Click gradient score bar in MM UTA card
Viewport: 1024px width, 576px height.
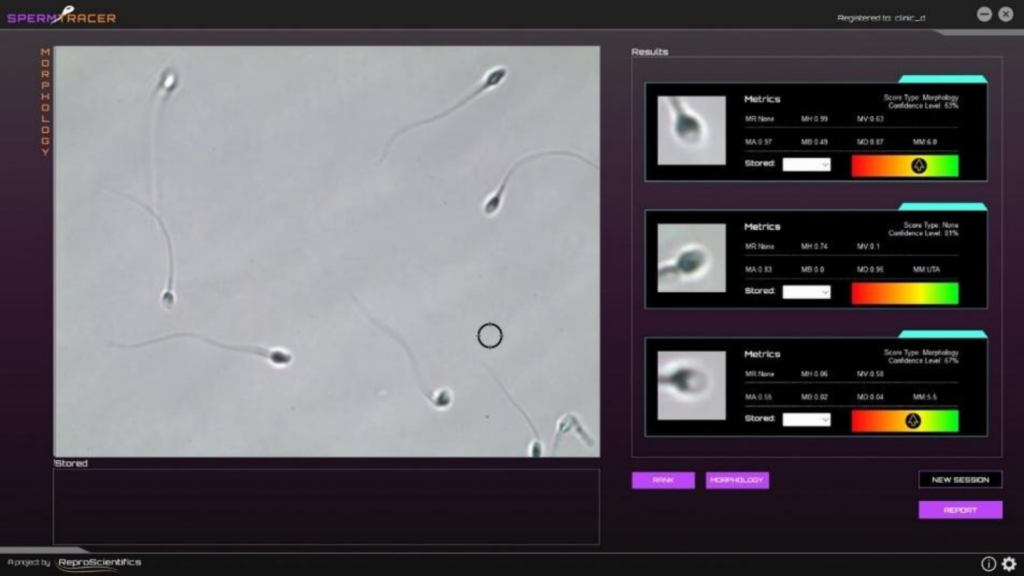point(904,293)
